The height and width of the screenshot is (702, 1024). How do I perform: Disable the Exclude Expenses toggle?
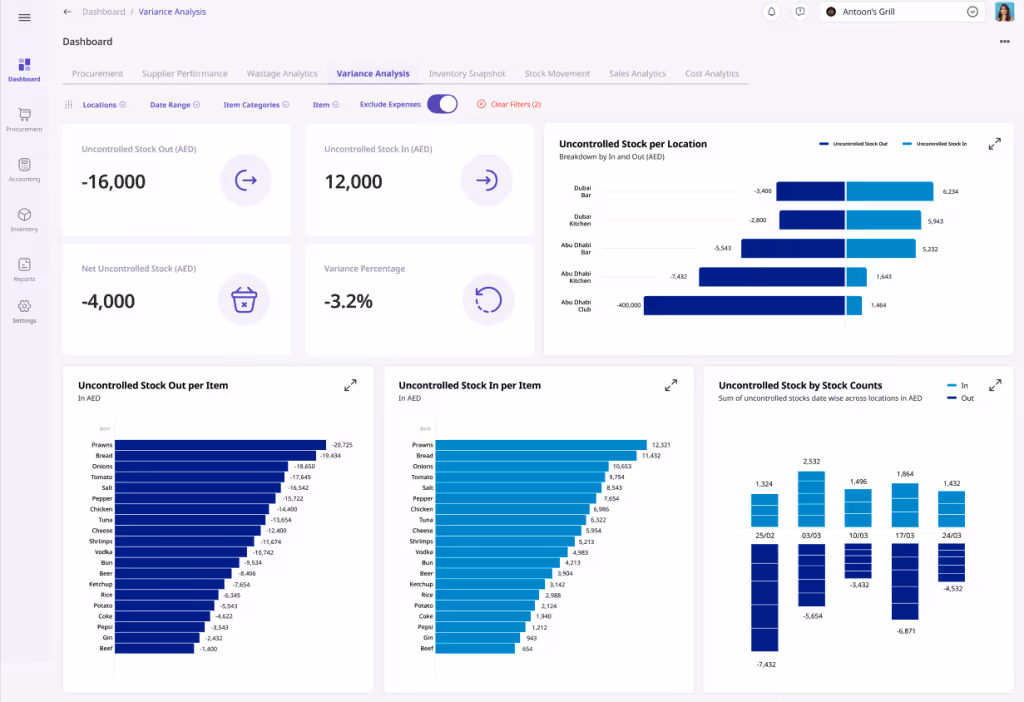[442, 103]
